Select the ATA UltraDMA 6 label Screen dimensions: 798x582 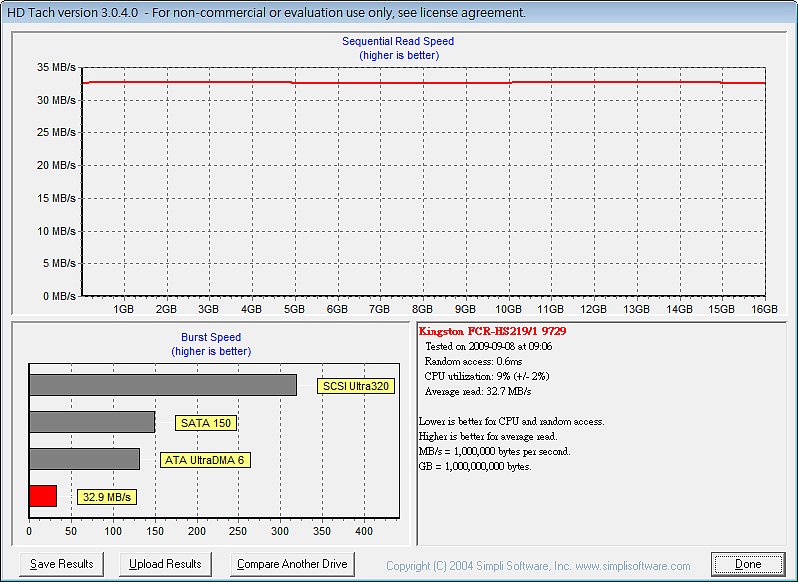click(205, 460)
